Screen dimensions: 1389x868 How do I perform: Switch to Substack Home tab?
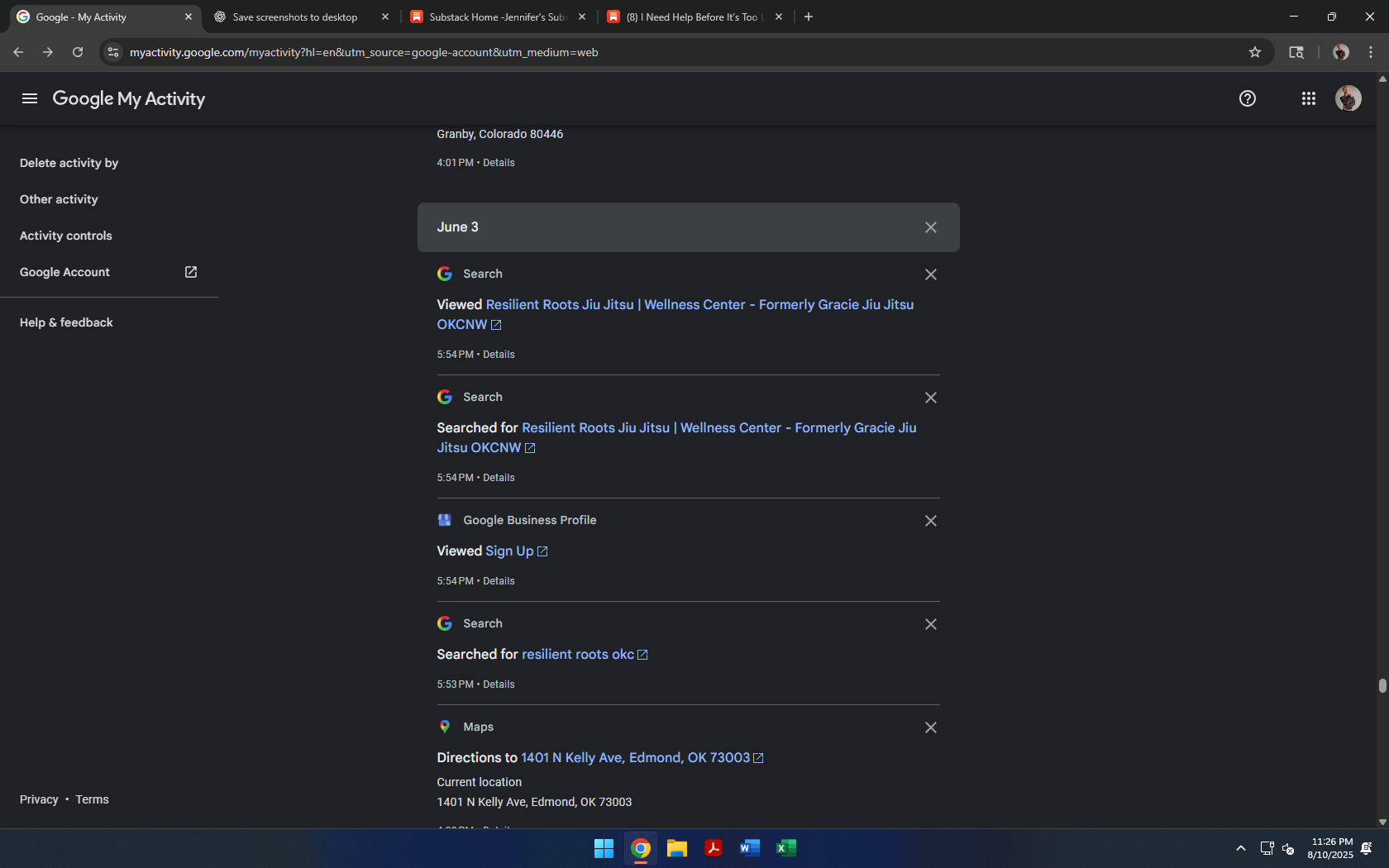coord(497,17)
